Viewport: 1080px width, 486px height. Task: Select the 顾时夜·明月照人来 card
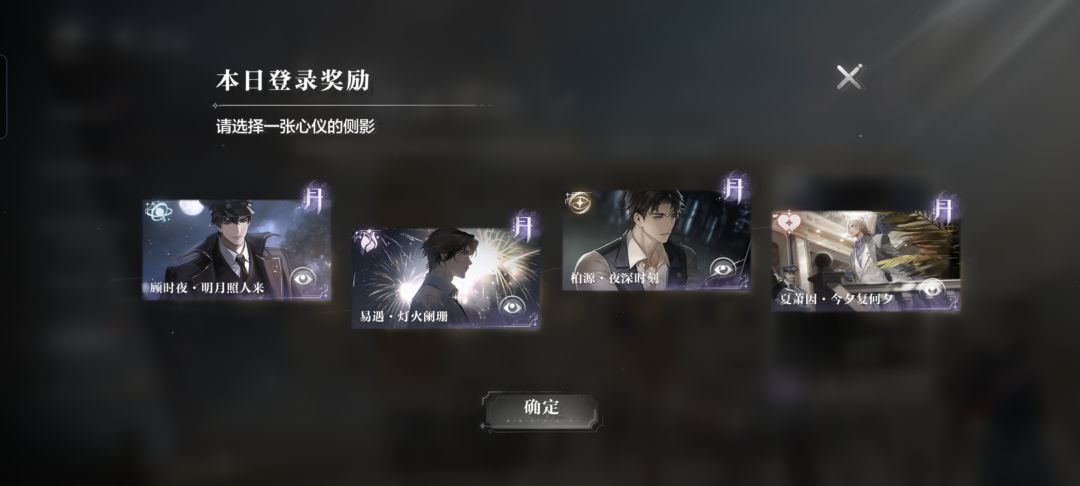pyautogui.click(x=236, y=249)
